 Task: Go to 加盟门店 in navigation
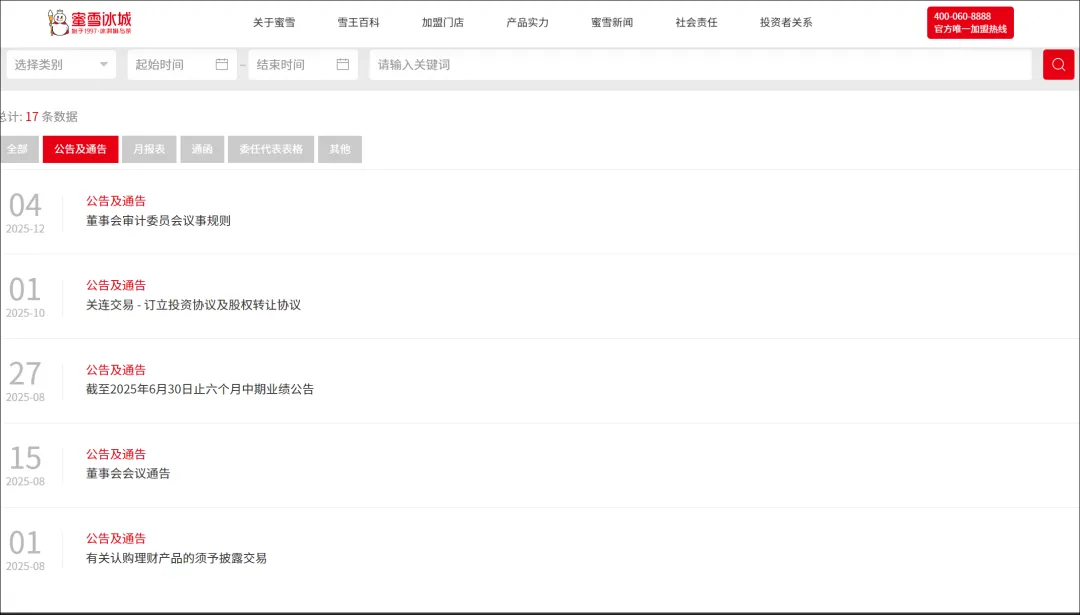tap(443, 23)
